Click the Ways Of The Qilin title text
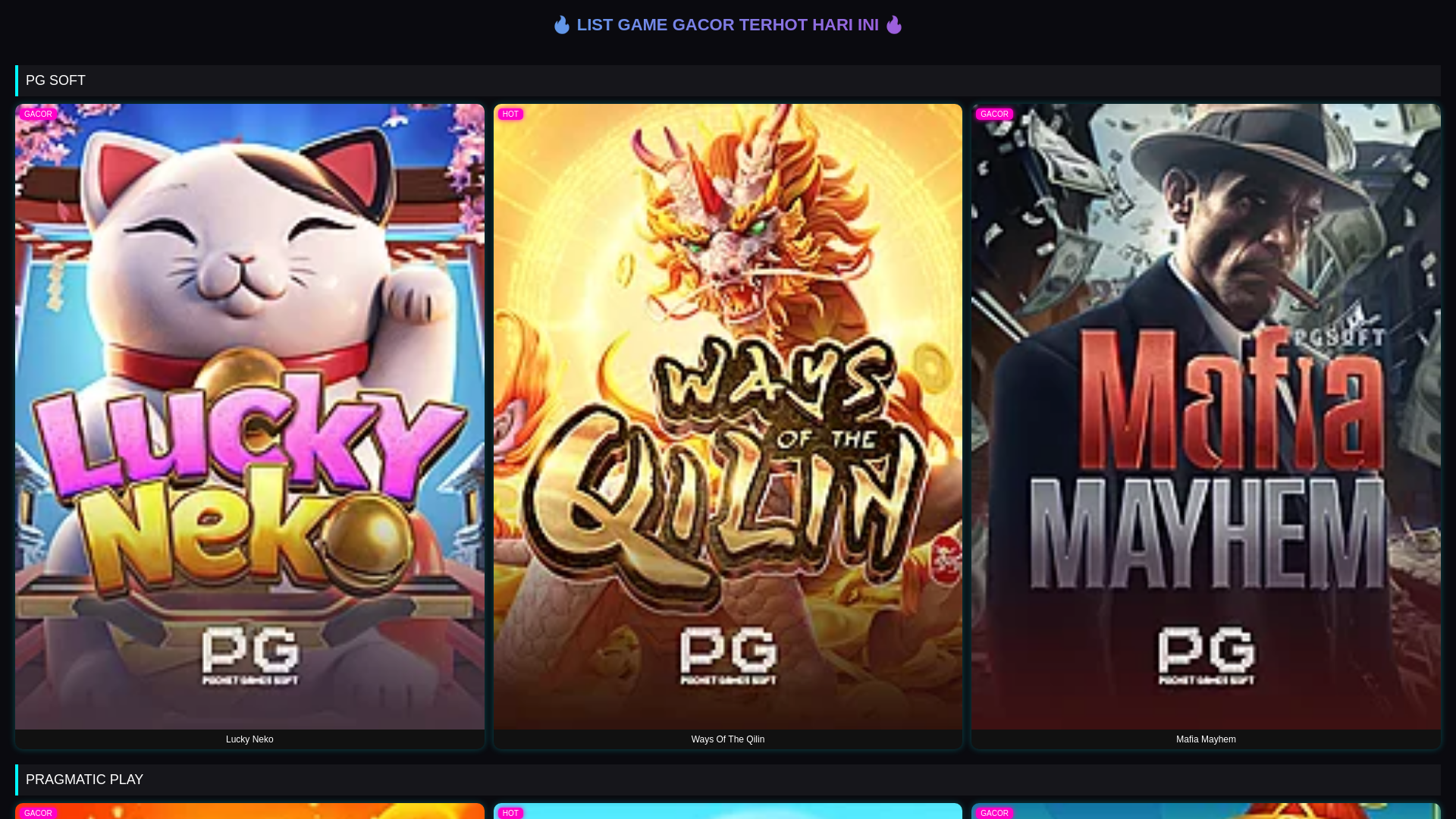1456x819 pixels. point(728,739)
